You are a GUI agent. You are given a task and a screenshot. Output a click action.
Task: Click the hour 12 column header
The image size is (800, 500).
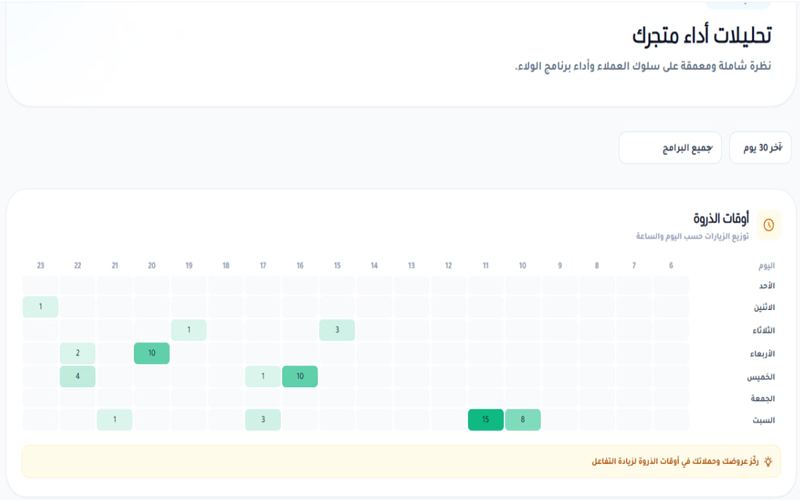point(448,265)
